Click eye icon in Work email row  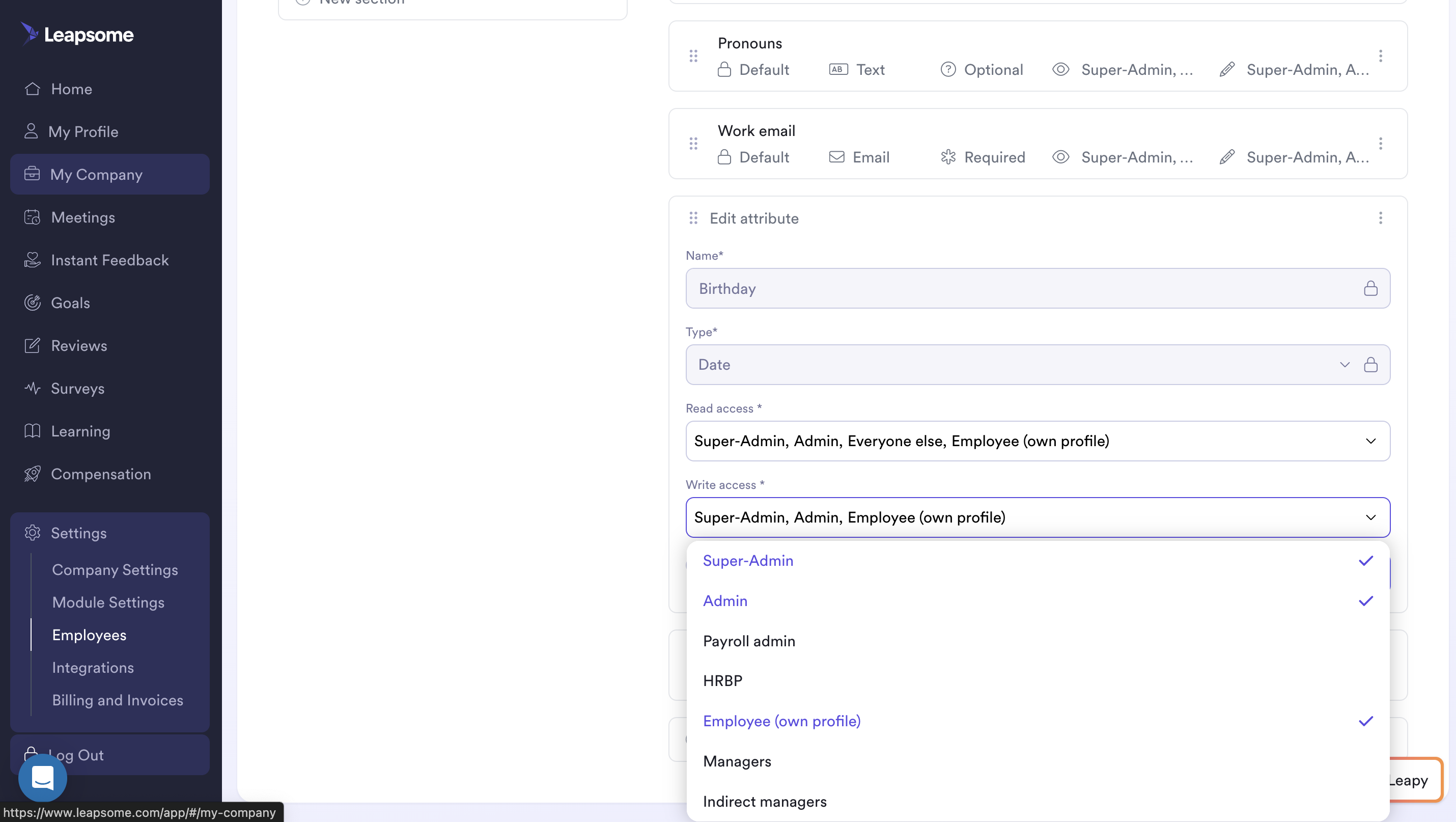1061,157
